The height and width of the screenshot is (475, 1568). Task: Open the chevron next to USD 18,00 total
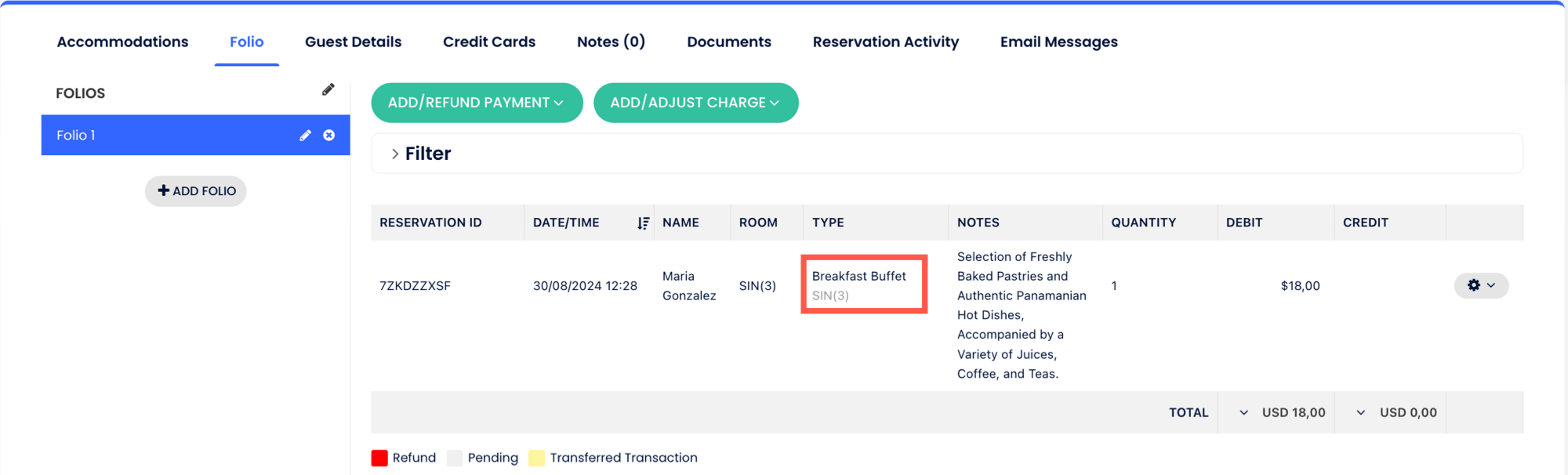pos(1243,412)
